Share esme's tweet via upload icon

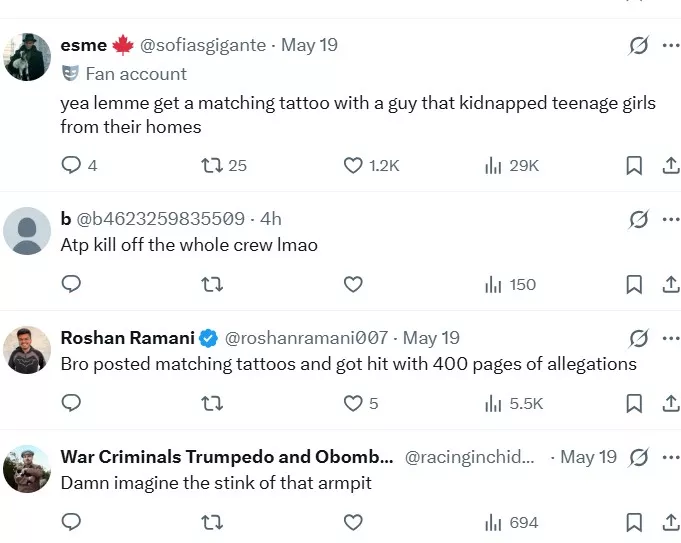[671, 166]
